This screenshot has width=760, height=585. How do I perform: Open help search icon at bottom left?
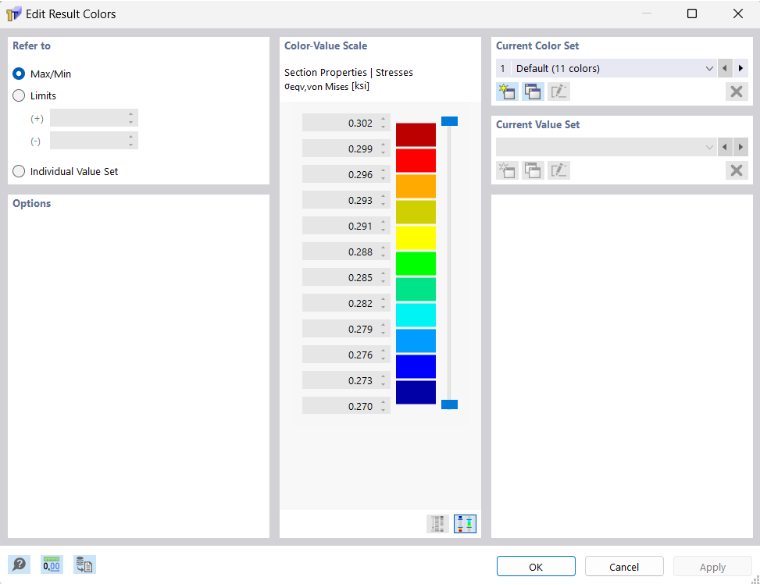click(19, 565)
